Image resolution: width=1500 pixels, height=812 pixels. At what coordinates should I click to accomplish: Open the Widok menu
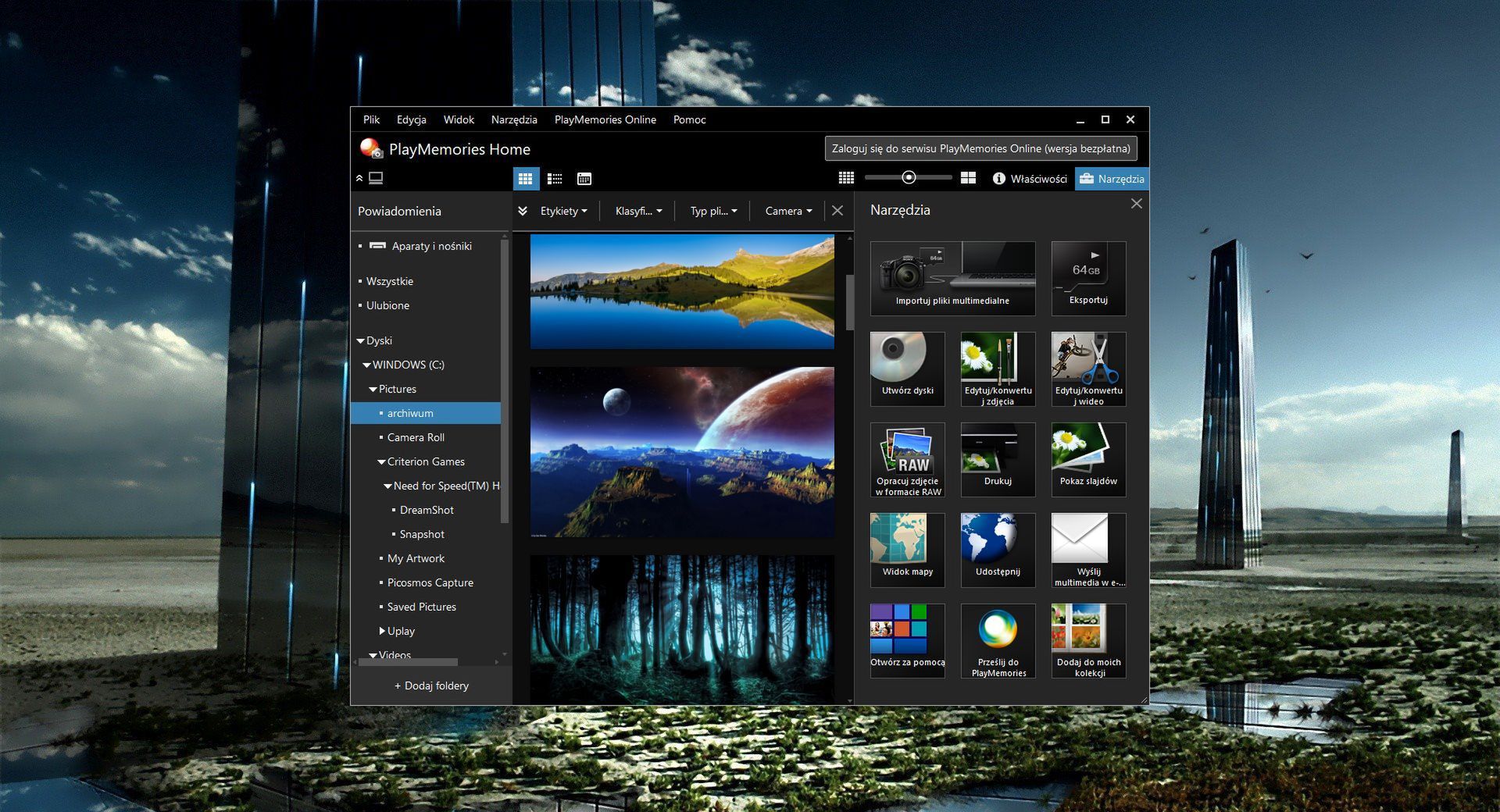pyautogui.click(x=459, y=119)
